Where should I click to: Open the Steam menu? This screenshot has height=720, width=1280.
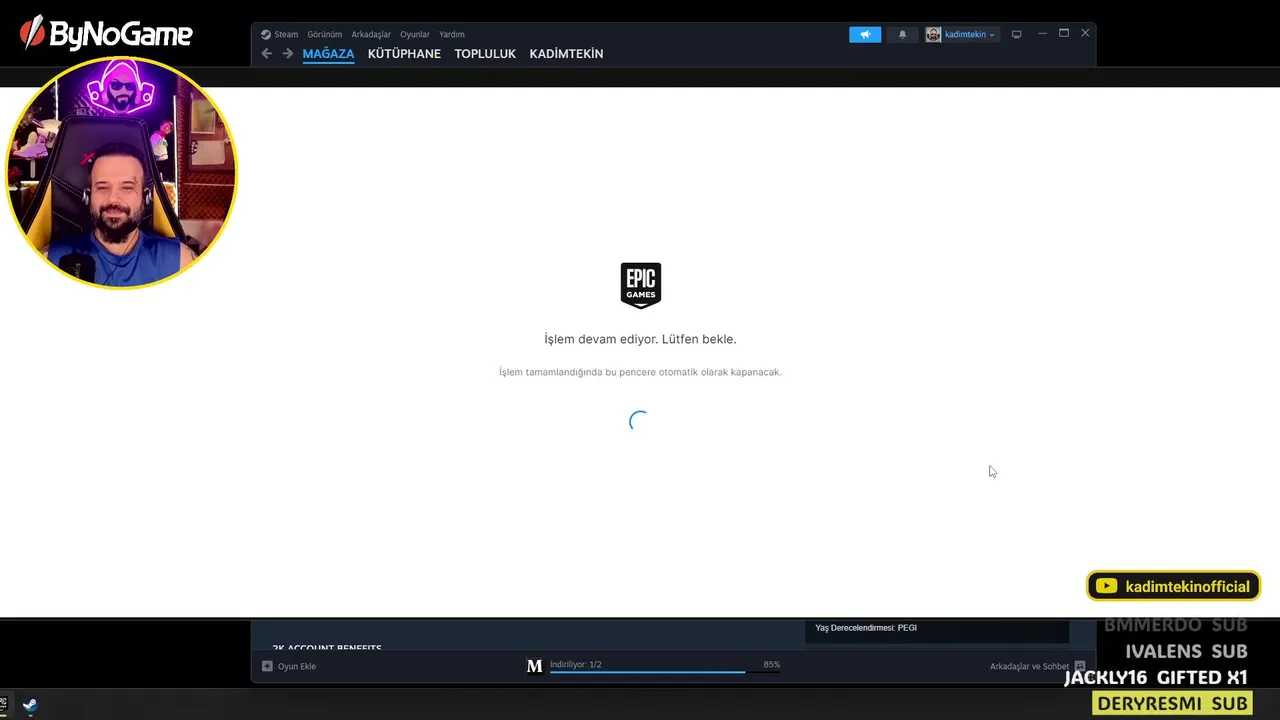[x=286, y=34]
